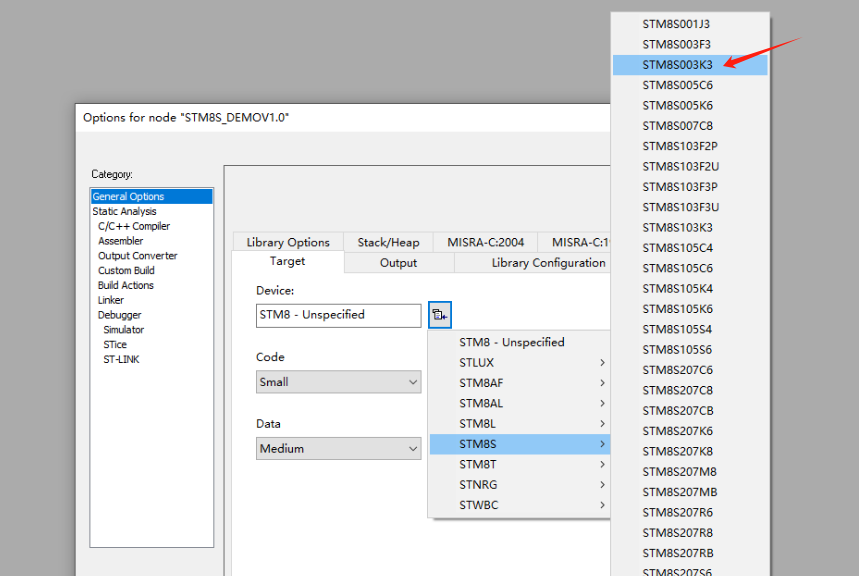Choose device STM8S003F3
The width and height of the screenshot is (859, 576).
click(690, 44)
